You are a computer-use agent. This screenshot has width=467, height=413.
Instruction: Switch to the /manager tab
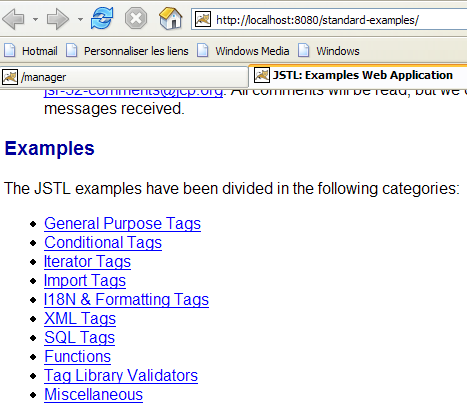coord(124,77)
